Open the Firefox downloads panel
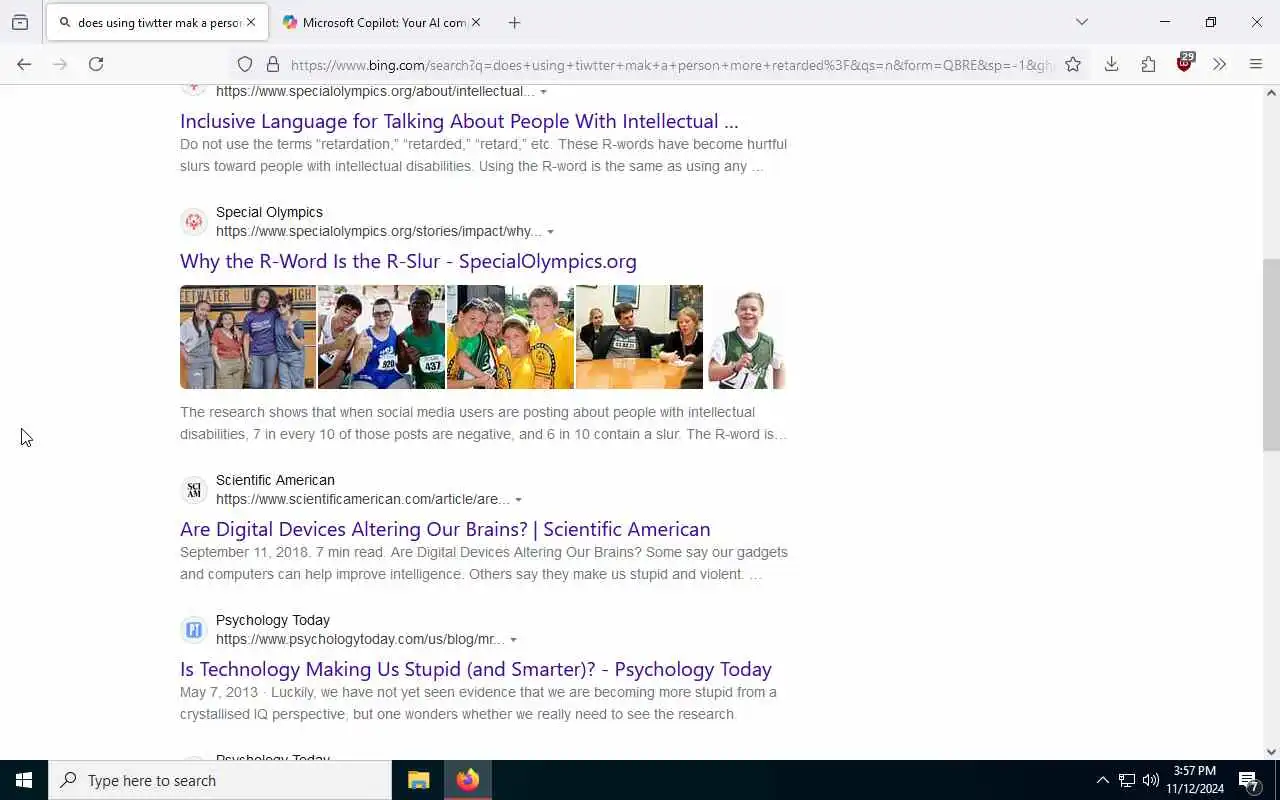 point(1111,64)
